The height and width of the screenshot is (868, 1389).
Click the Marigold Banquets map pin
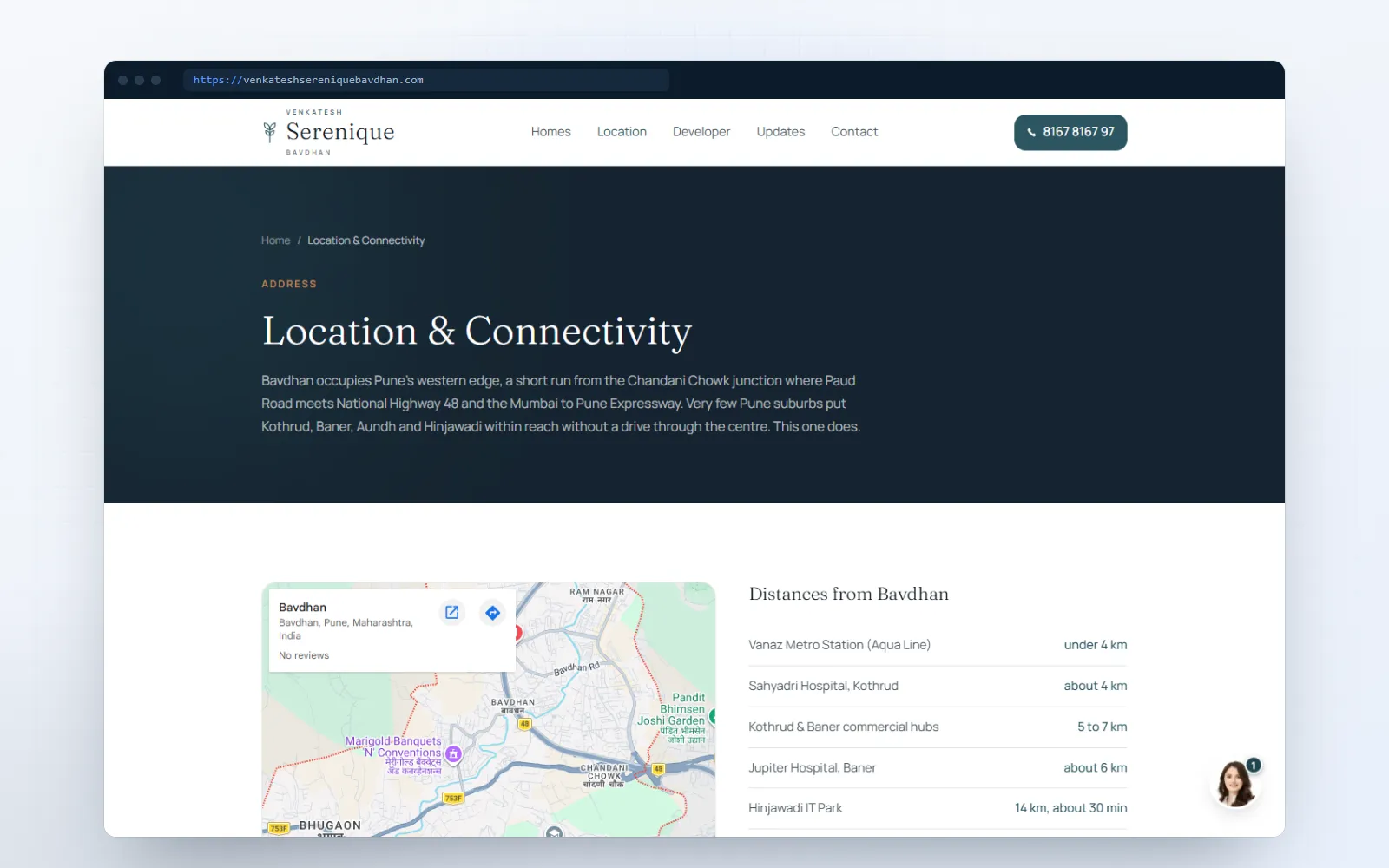tap(453, 755)
